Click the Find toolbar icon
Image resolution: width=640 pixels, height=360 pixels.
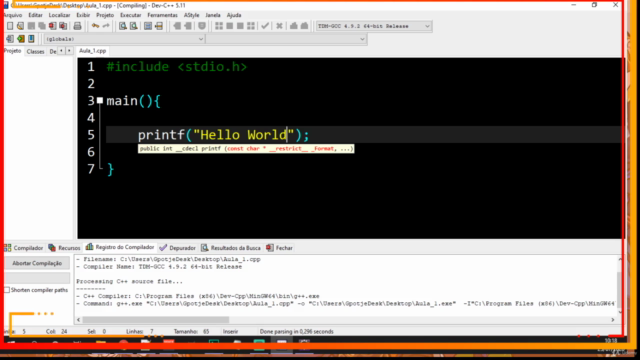(122, 26)
